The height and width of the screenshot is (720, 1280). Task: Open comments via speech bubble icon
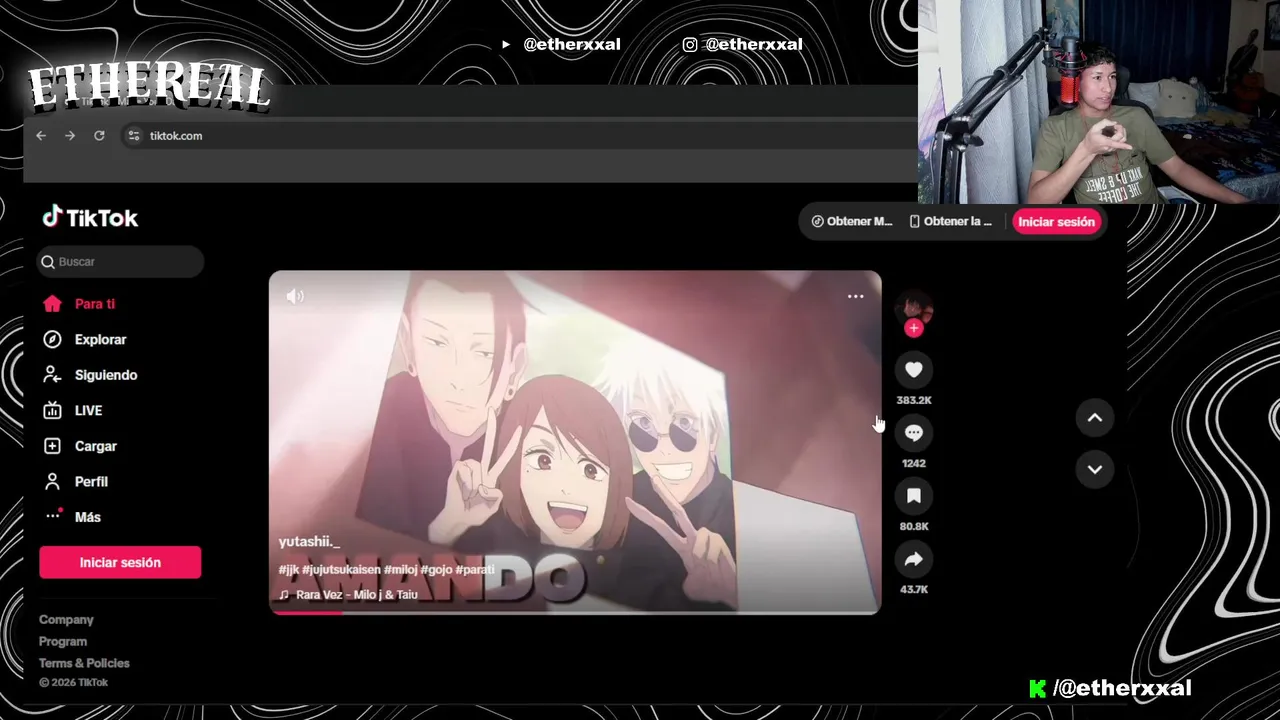913,433
